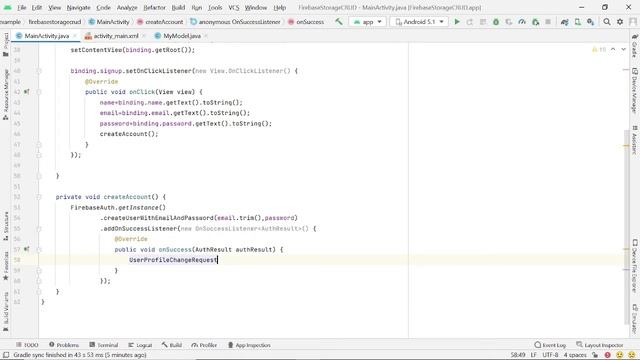640x360 pixels.
Task: Switch to the MyModel.java tab
Action: coord(182,36)
